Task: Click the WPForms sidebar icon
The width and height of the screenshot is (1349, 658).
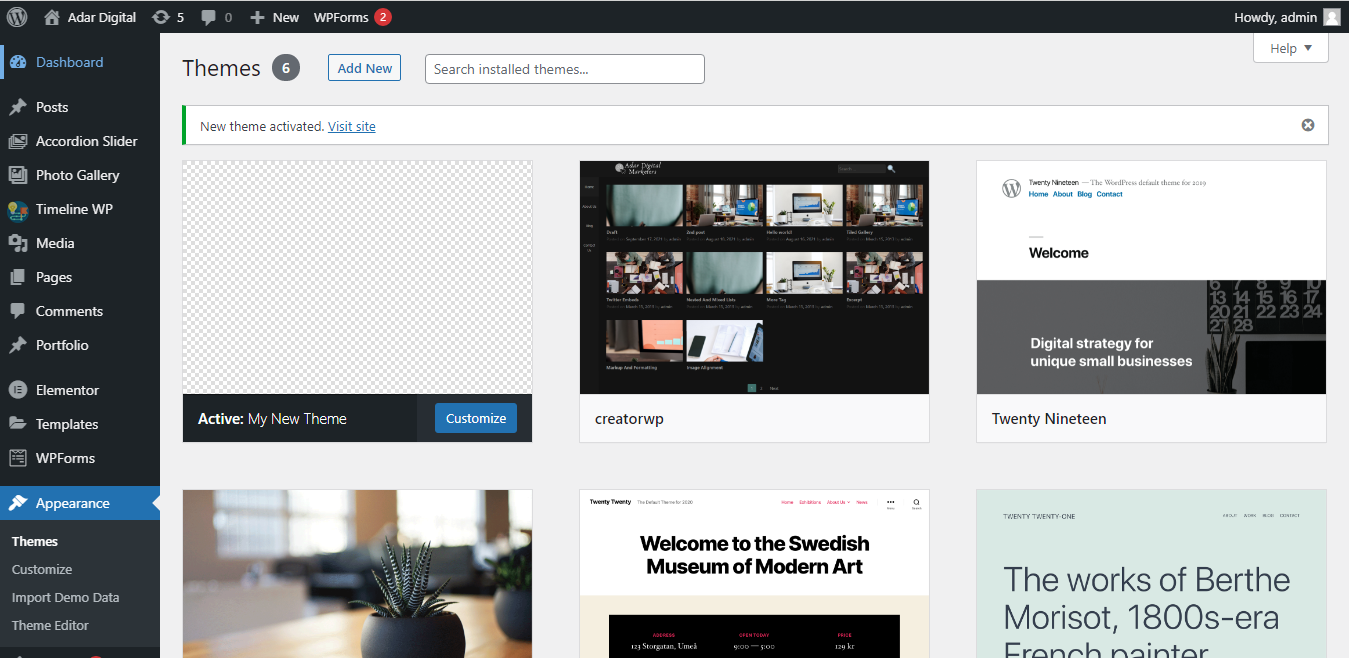Action: coord(18,458)
